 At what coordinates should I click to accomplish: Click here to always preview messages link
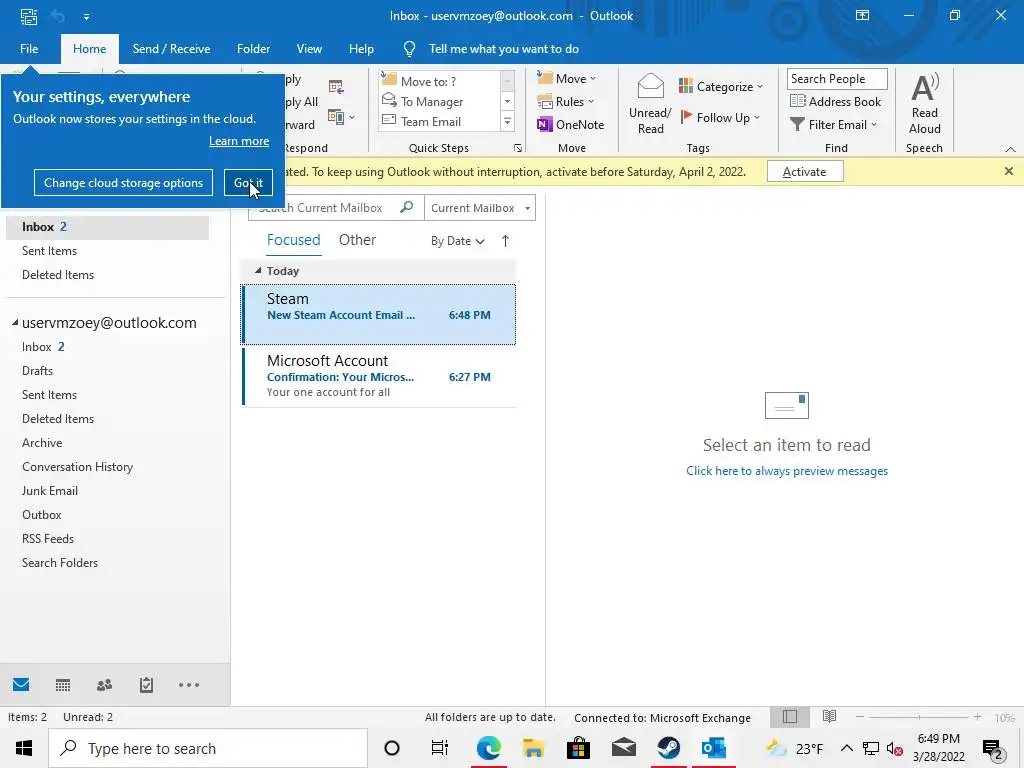[x=787, y=471]
